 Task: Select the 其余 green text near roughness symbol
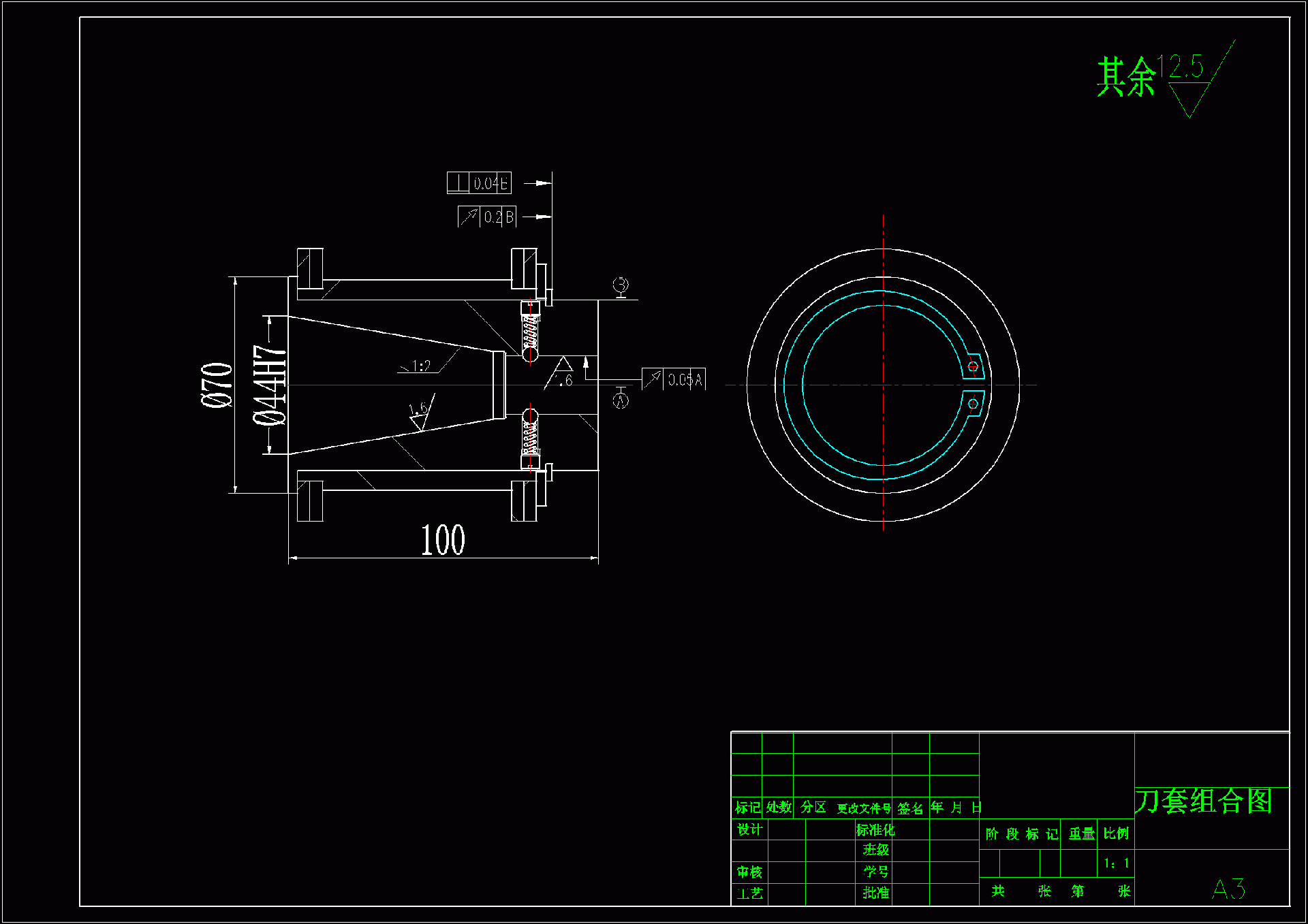[x=1125, y=77]
